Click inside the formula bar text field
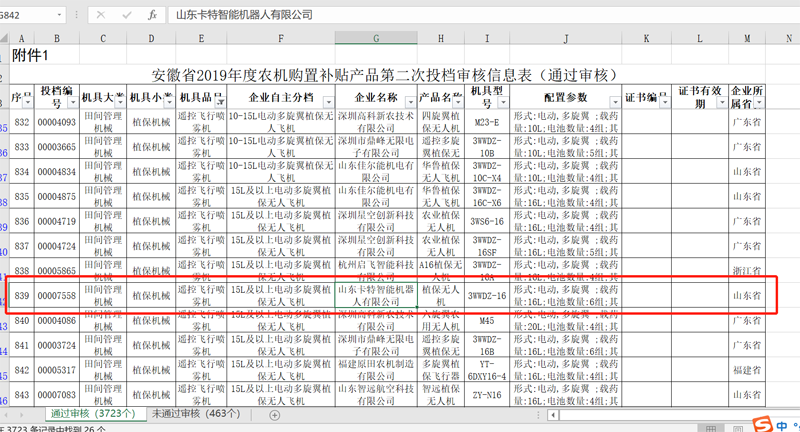800x432 pixels. tap(450, 15)
